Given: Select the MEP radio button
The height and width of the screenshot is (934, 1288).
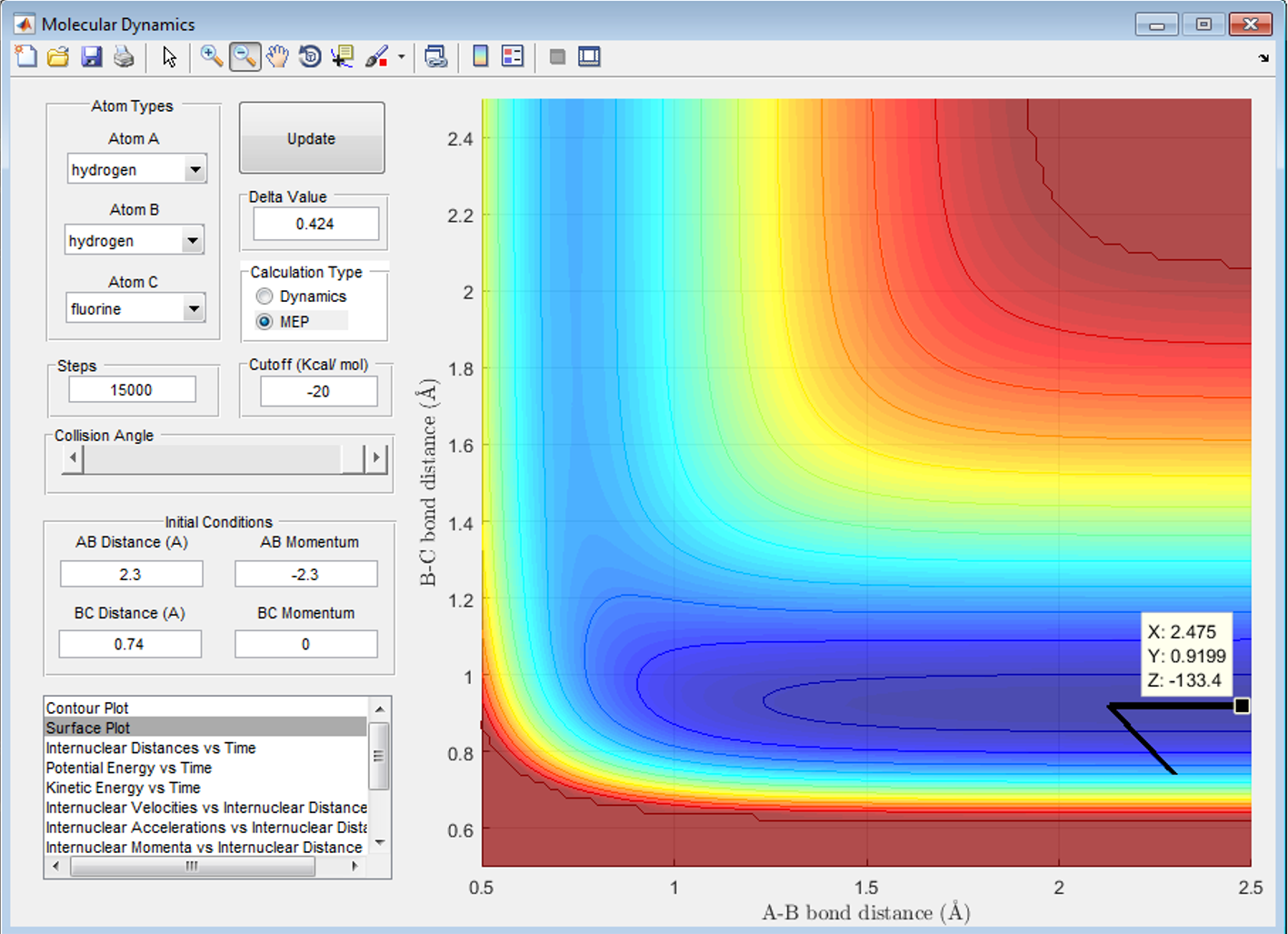Looking at the screenshot, I should click(265, 322).
